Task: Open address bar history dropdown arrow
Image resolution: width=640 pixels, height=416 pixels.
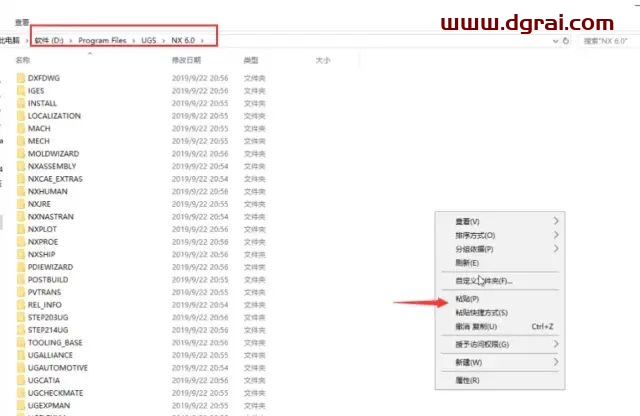Action: 555,41
